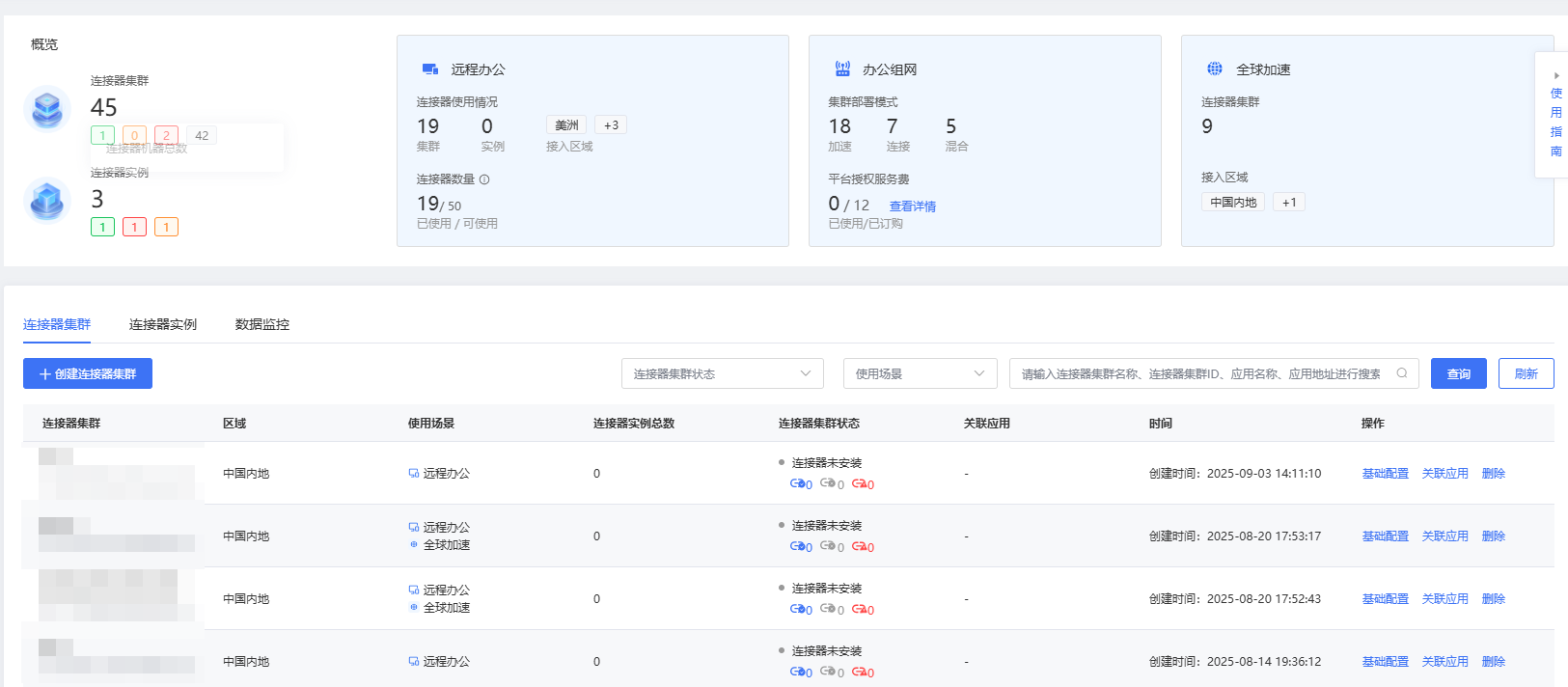The image size is (1568, 687).
Task: Click the info icon beside 连接器数量
Action: click(484, 179)
